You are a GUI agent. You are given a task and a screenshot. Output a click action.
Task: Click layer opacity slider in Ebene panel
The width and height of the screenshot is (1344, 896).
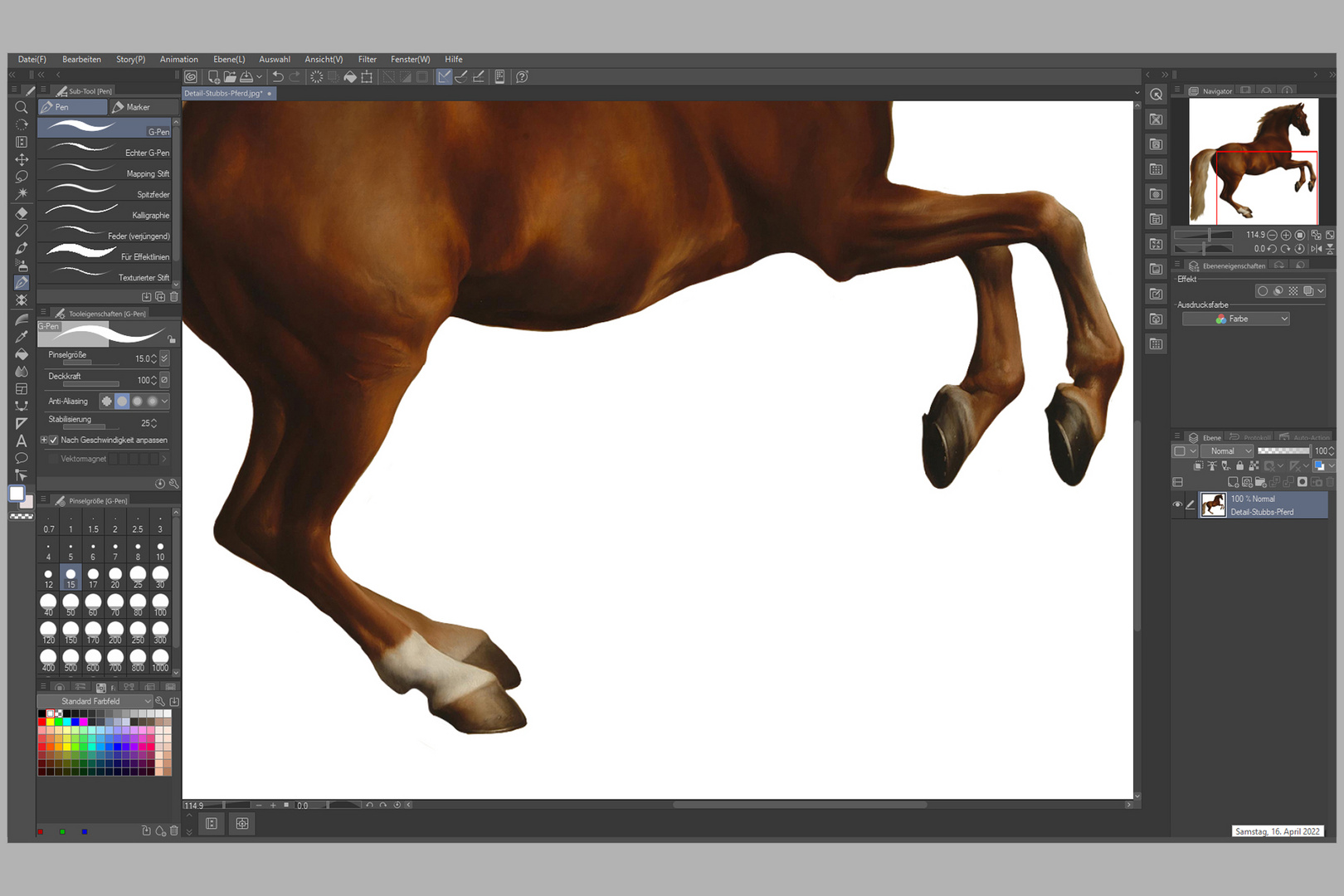pos(1283,450)
